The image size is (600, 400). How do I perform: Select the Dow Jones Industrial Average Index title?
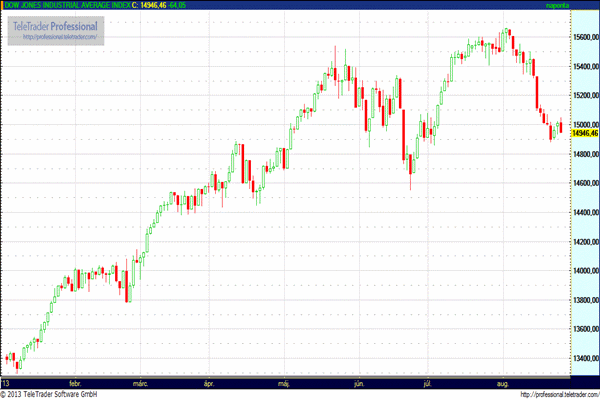pyautogui.click(x=65, y=5)
